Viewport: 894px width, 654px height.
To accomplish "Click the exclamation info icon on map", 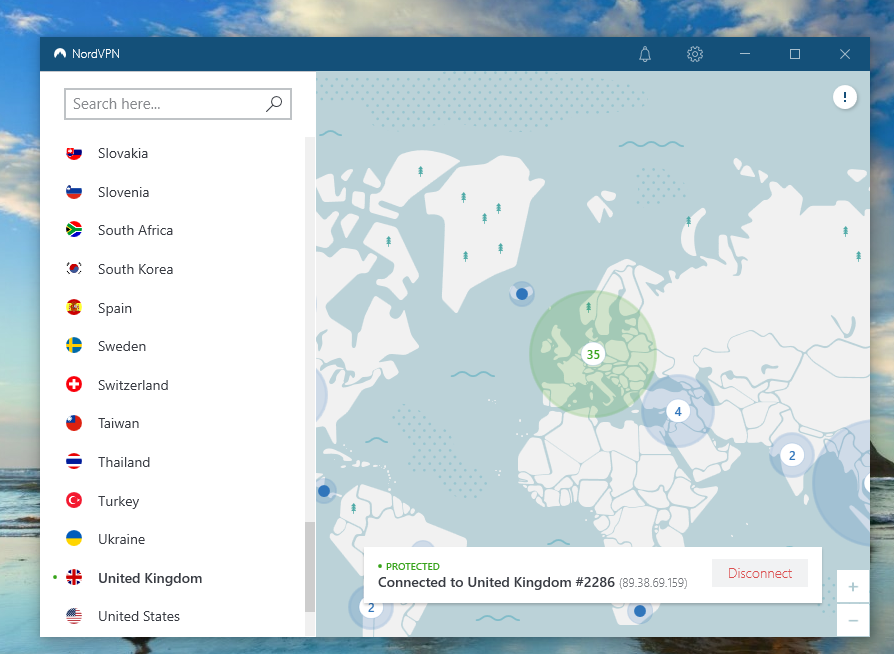I will pyautogui.click(x=844, y=97).
